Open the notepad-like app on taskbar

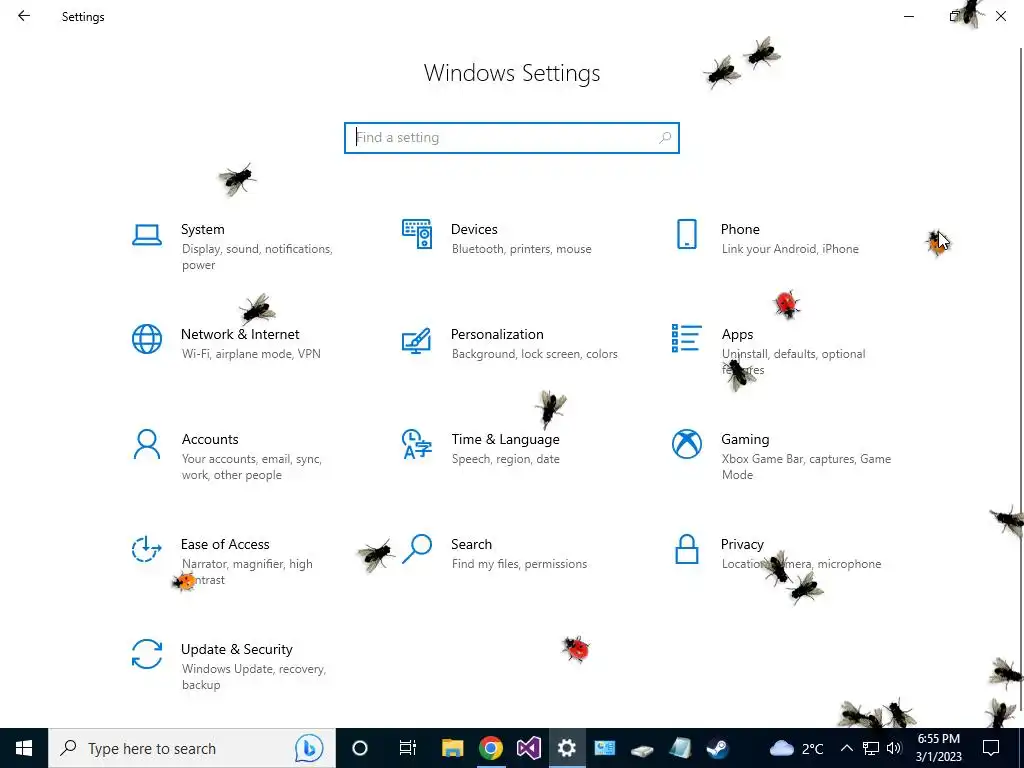[680, 748]
